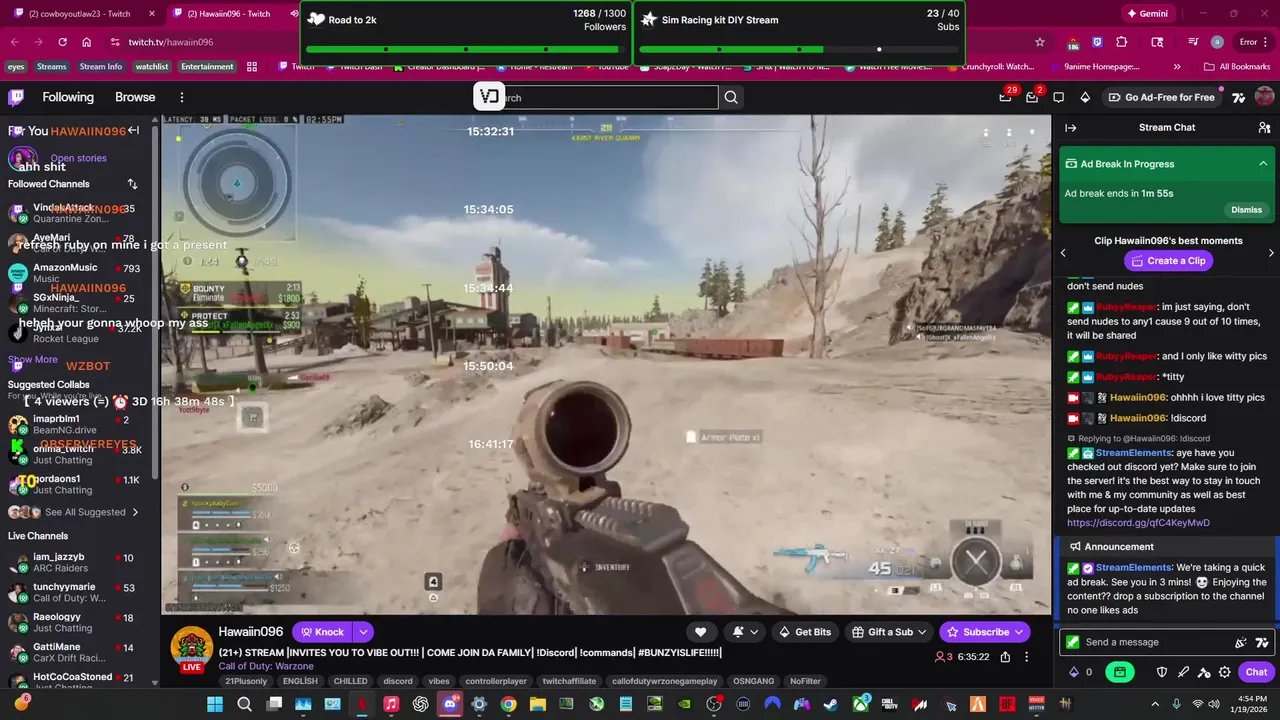Reload the page in Chrome
Screen dimensions: 1280x720
point(62,42)
